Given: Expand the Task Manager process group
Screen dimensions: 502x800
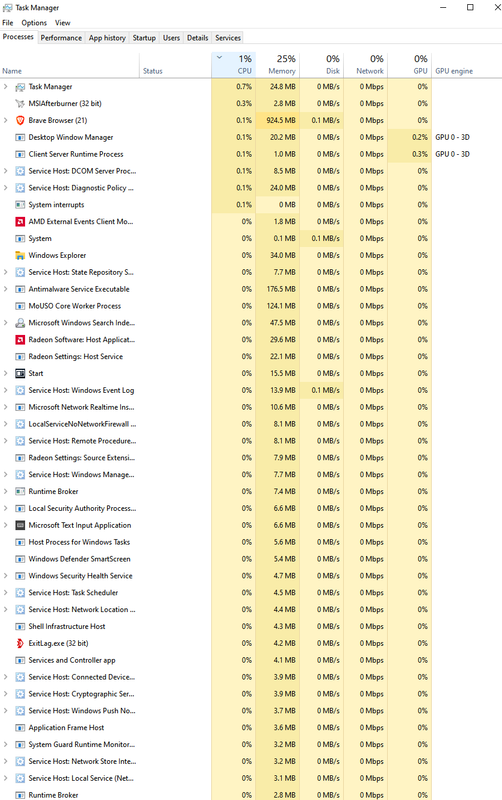Looking at the screenshot, I should click(6, 87).
